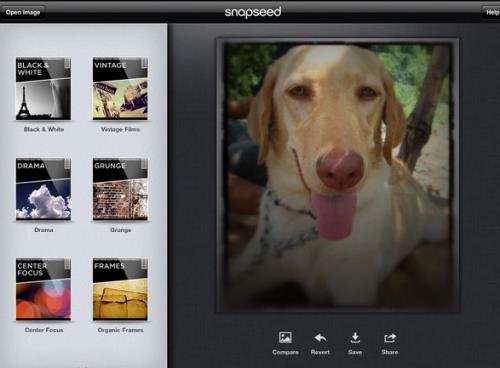Click the Share label text
Screen dimensions: 500x368
[x=390, y=352]
